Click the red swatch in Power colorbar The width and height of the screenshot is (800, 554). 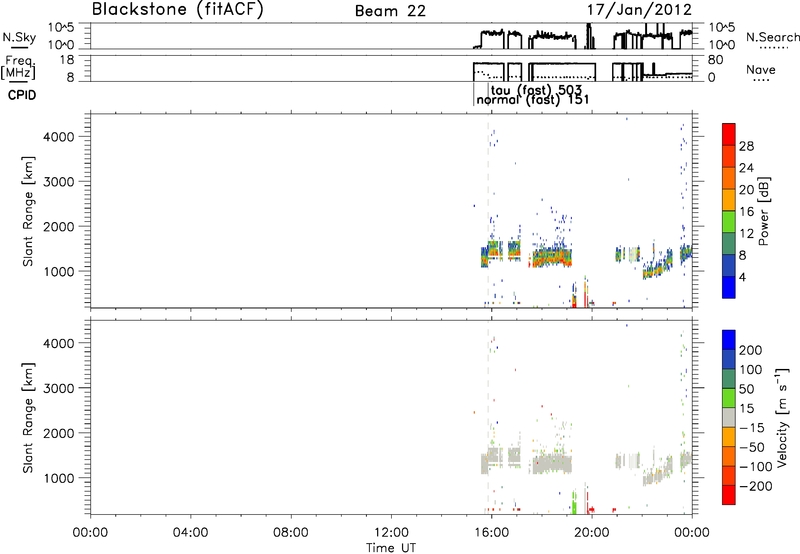[x=729, y=135]
